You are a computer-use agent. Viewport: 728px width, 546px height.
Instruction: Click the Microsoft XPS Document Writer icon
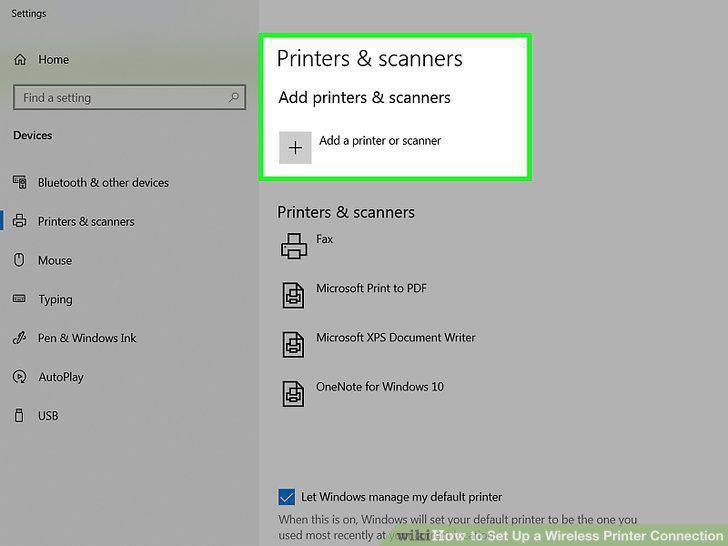(293, 344)
